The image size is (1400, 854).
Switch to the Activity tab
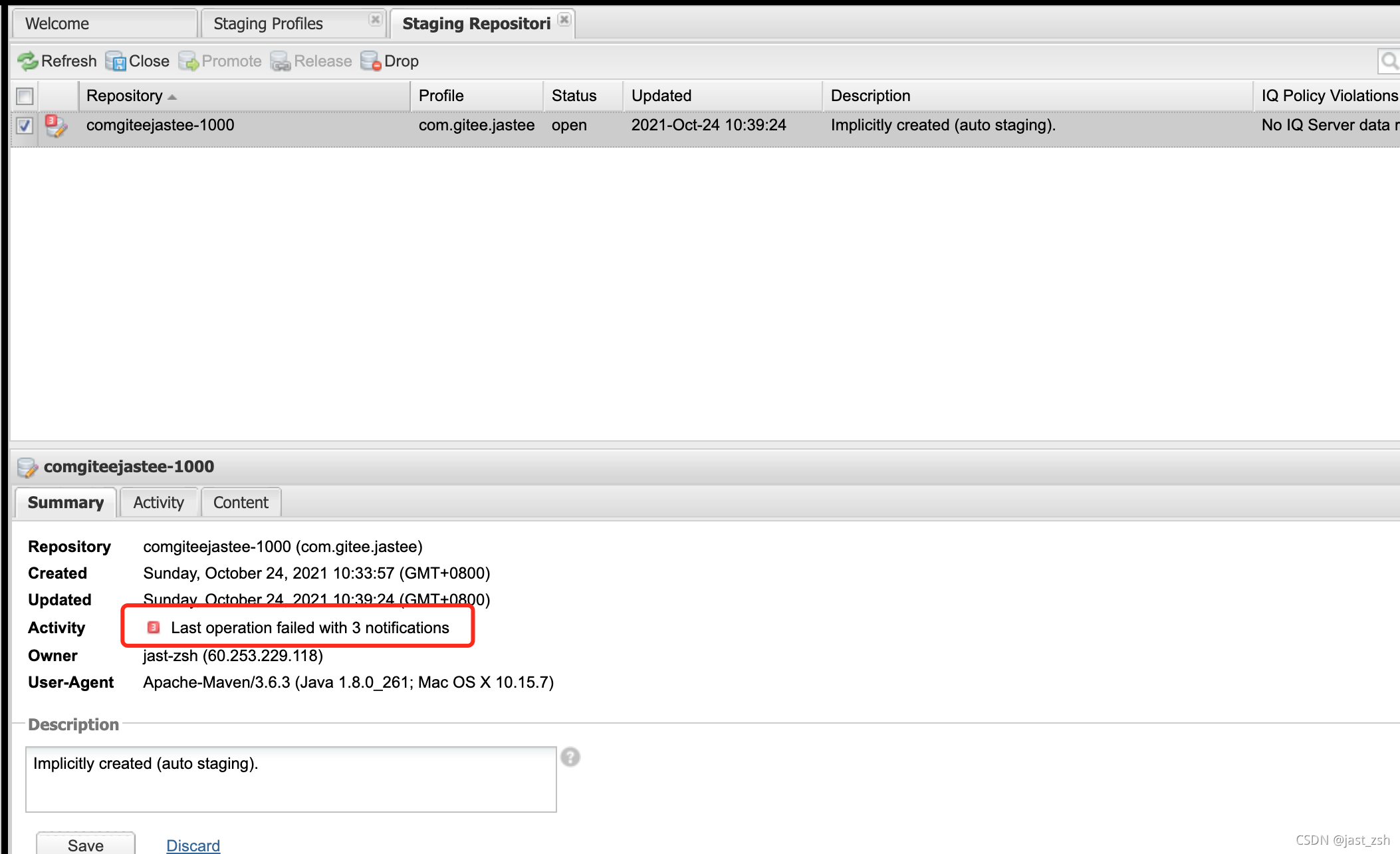pos(158,502)
